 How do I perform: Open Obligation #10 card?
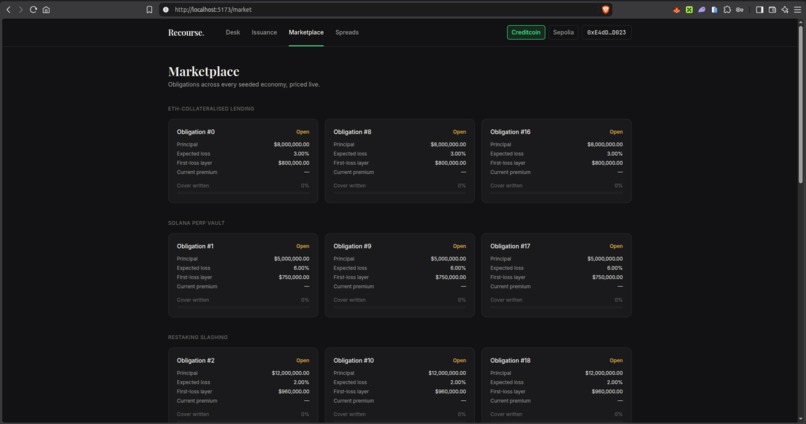tap(400, 385)
